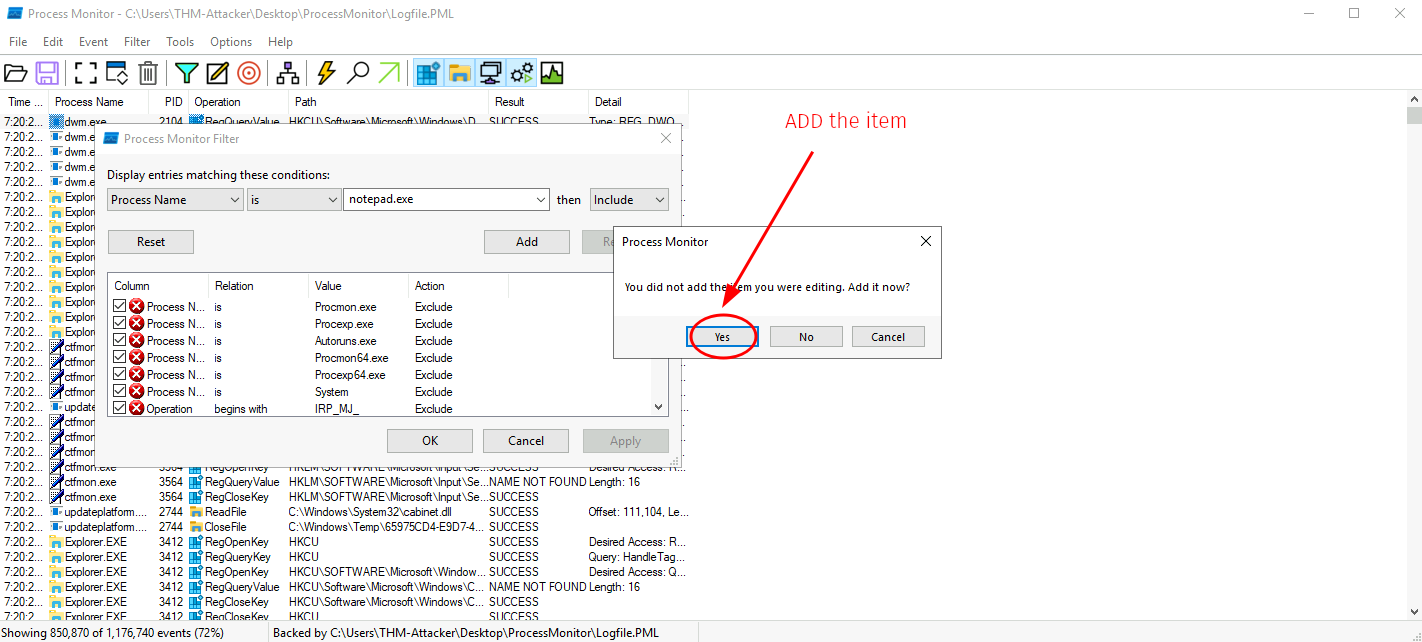
Task: Uncheck the Autoruns.exe exclude filter checkbox
Action: (120, 341)
